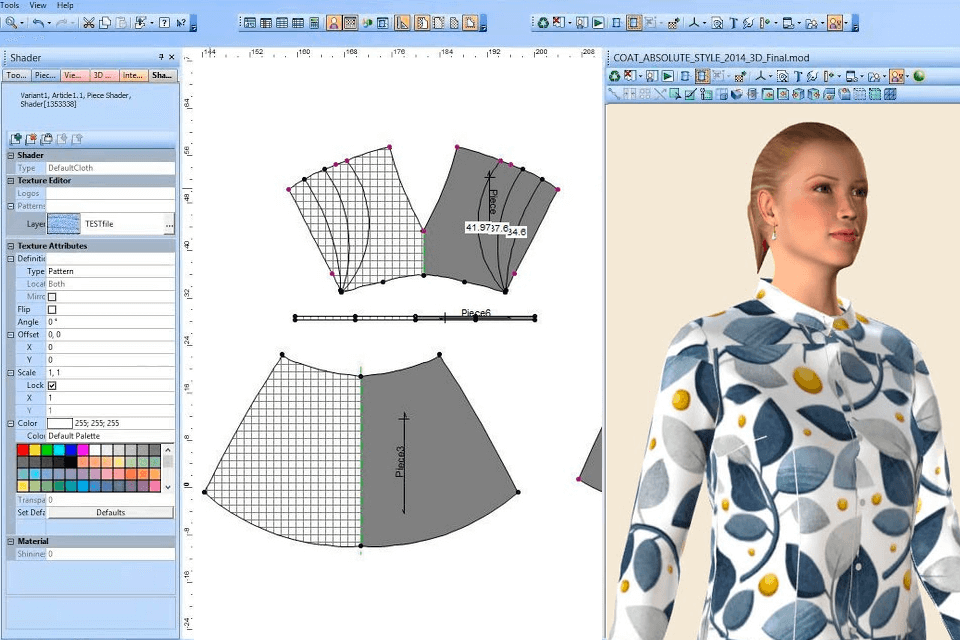
Task: Click the blue mesh grid icon ending 3D second toolbar
Action: [x=890, y=94]
